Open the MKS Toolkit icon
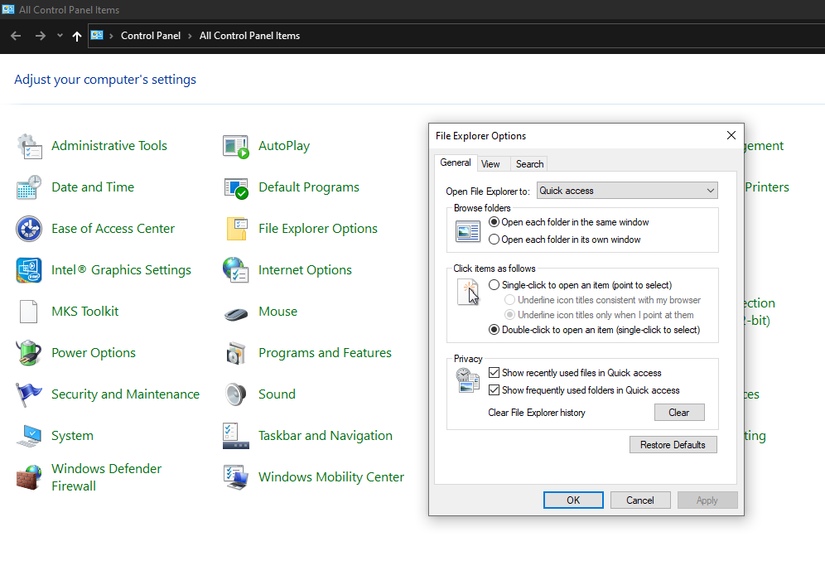 coord(29,311)
